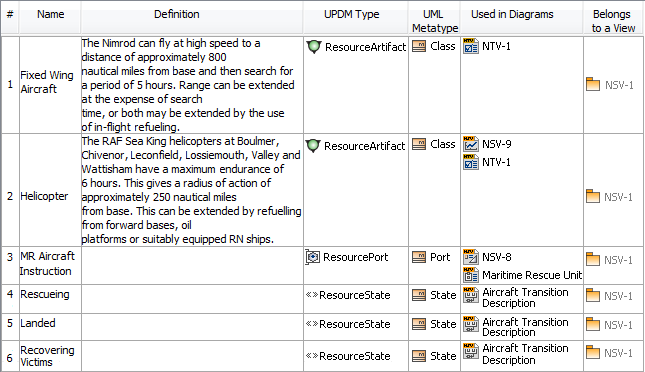Viewport: 645px width, 372px height.
Task: Click the ResourcePort icon for MR Aircraft Instruction
Action: point(313,257)
